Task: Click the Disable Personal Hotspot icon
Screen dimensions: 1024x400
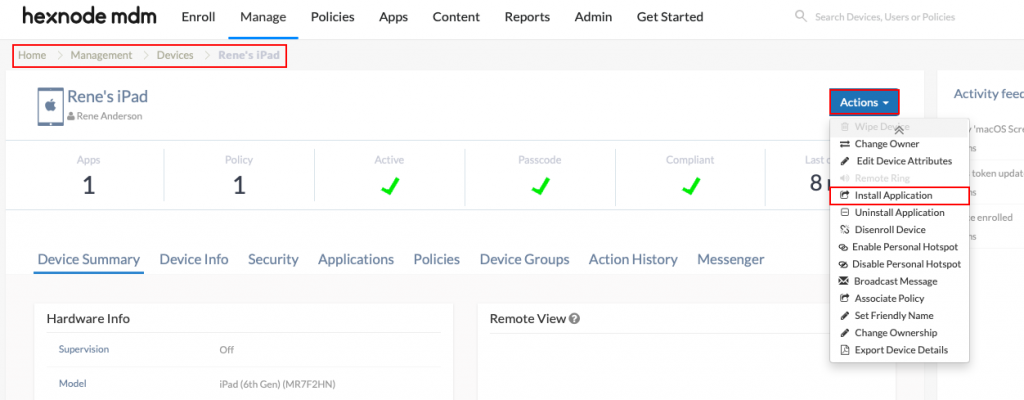Action: coord(842,264)
